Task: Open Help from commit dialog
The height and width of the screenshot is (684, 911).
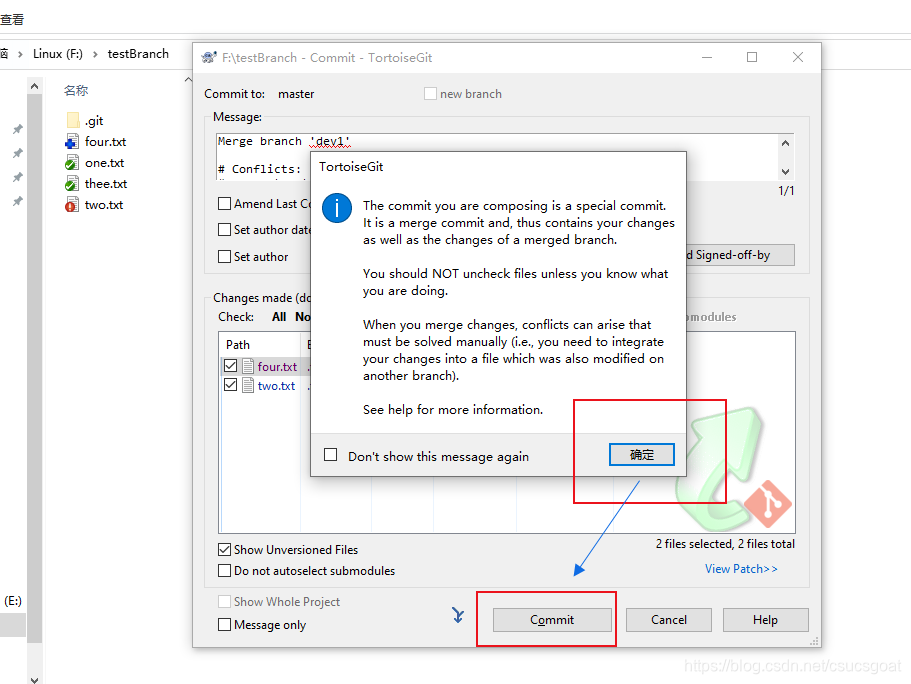Action: point(765,620)
